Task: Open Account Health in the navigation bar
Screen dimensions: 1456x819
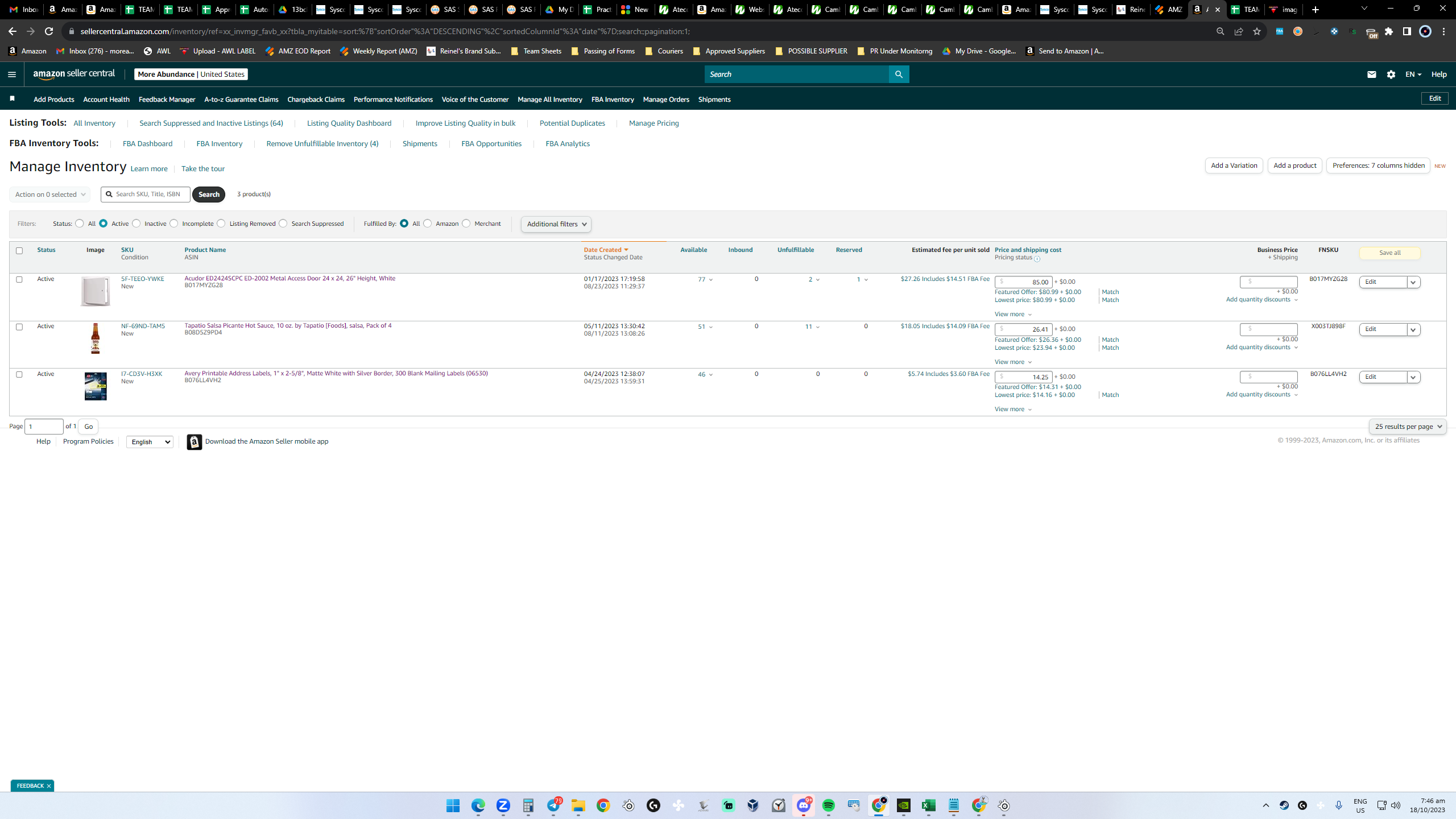Action: (106, 100)
